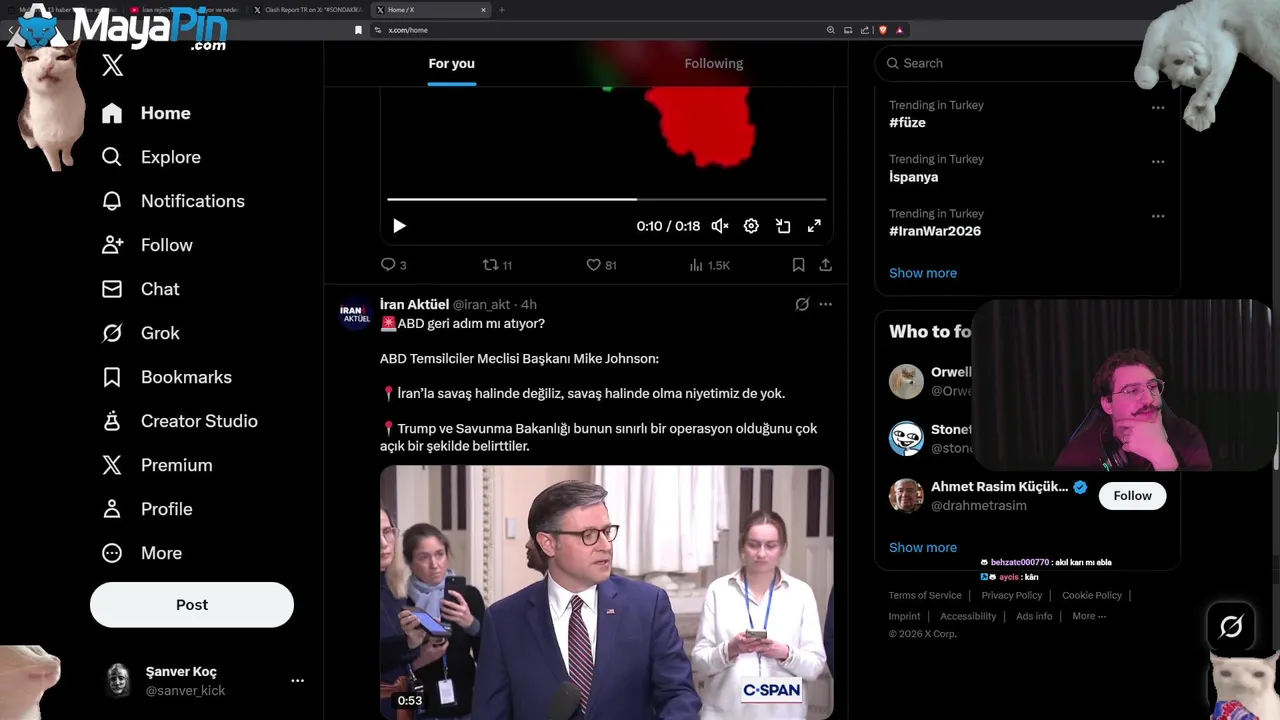Open a new browser tab
1280x720 pixels.
[x=502, y=10]
